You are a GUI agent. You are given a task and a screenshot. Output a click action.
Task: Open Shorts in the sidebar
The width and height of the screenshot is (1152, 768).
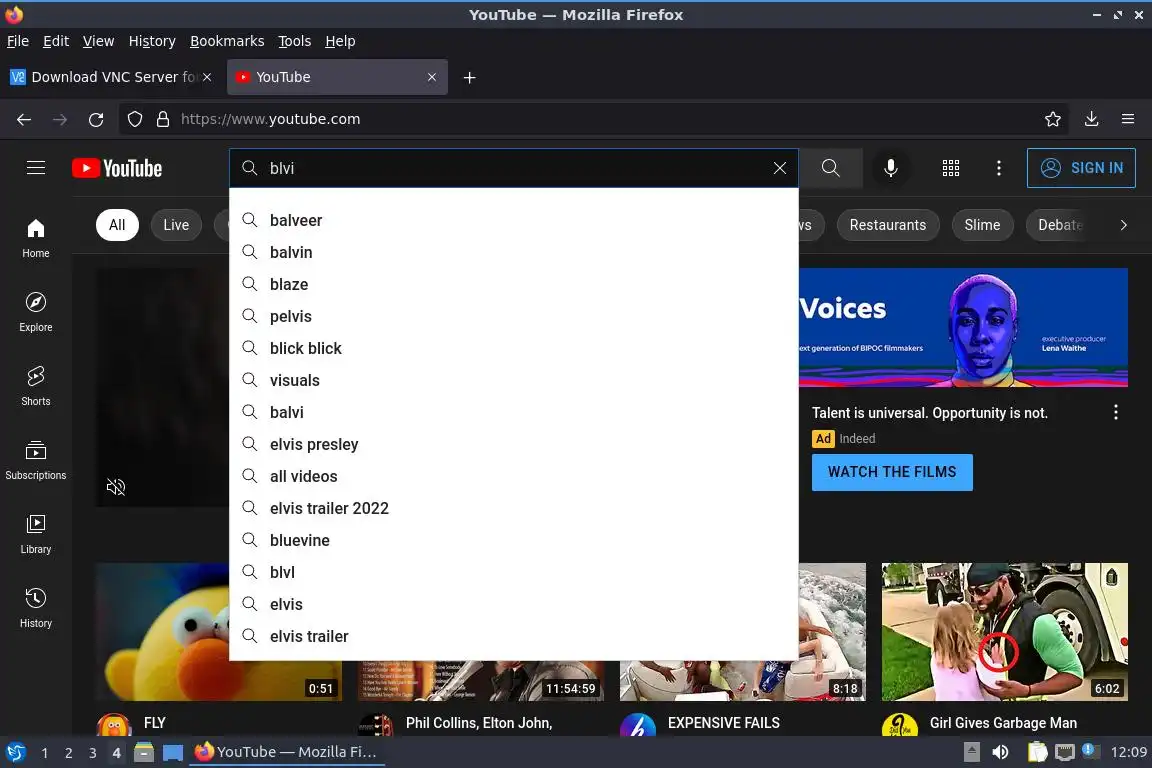[36, 387]
